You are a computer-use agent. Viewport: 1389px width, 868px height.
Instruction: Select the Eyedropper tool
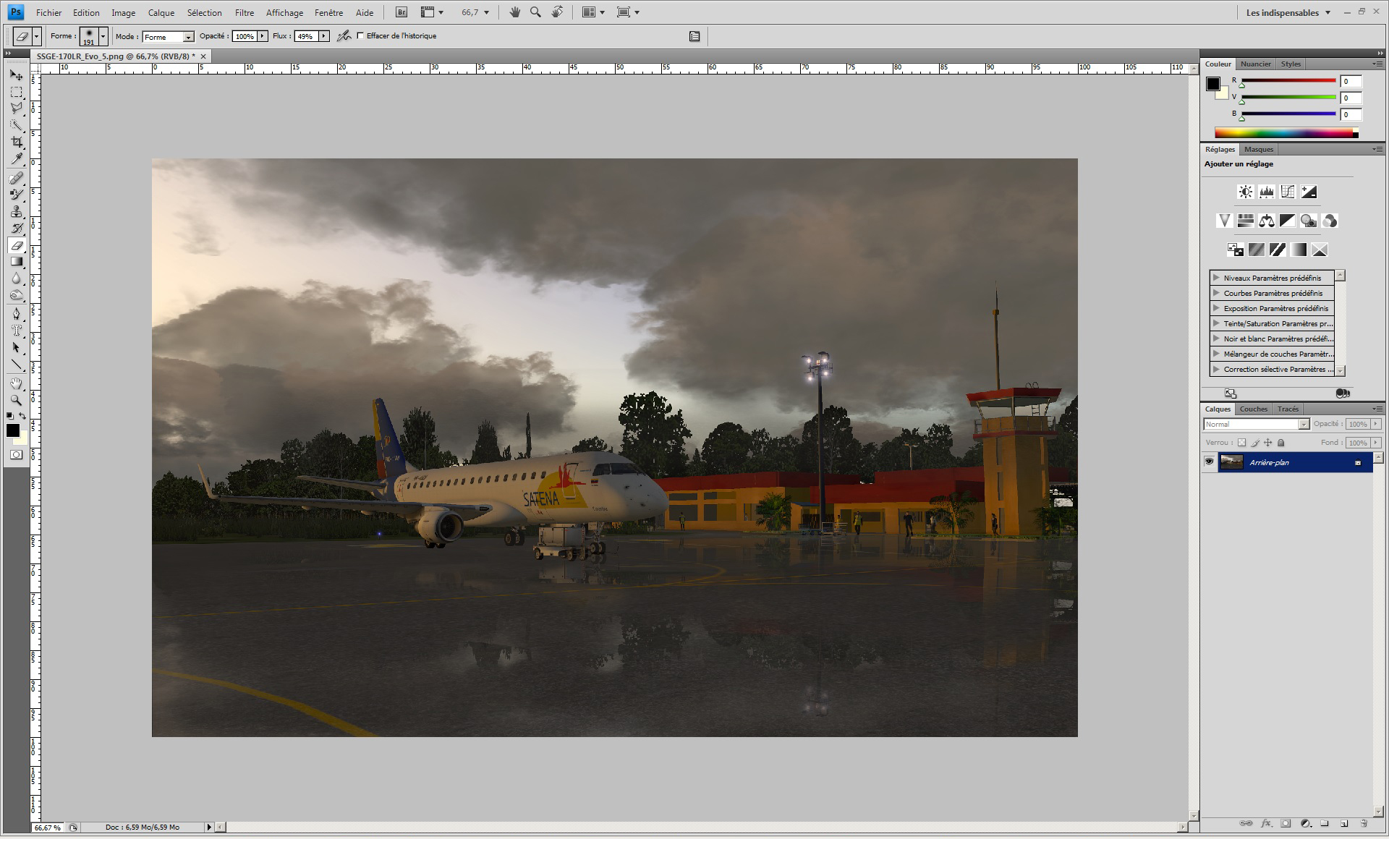[x=17, y=160]
